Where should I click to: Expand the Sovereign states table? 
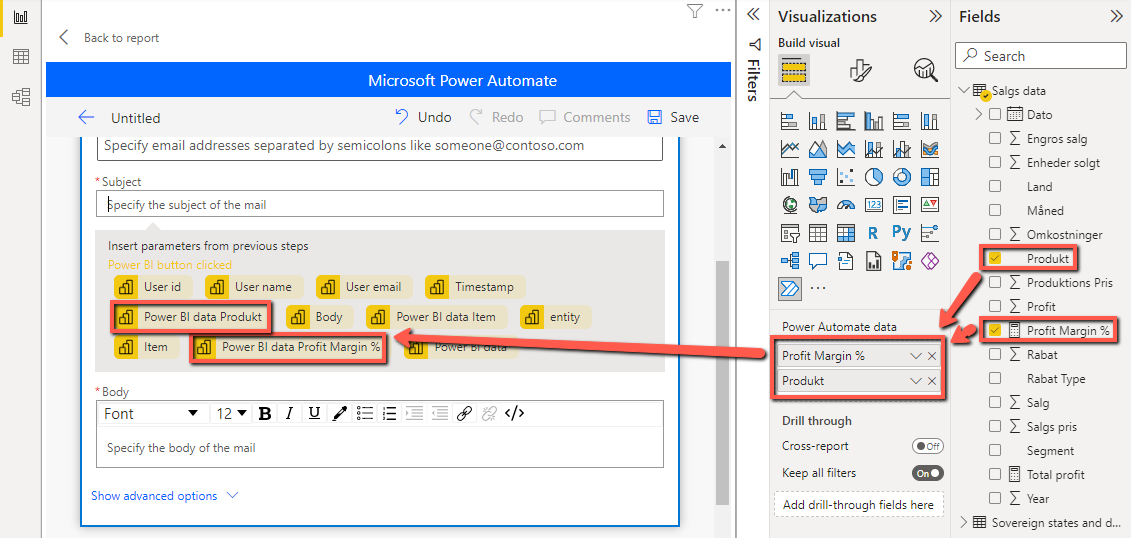pyautogui.click(x=964, y=522)
